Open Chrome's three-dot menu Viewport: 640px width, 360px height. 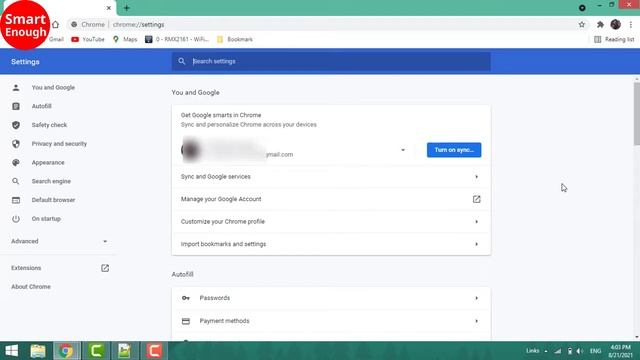pos(631,24)
